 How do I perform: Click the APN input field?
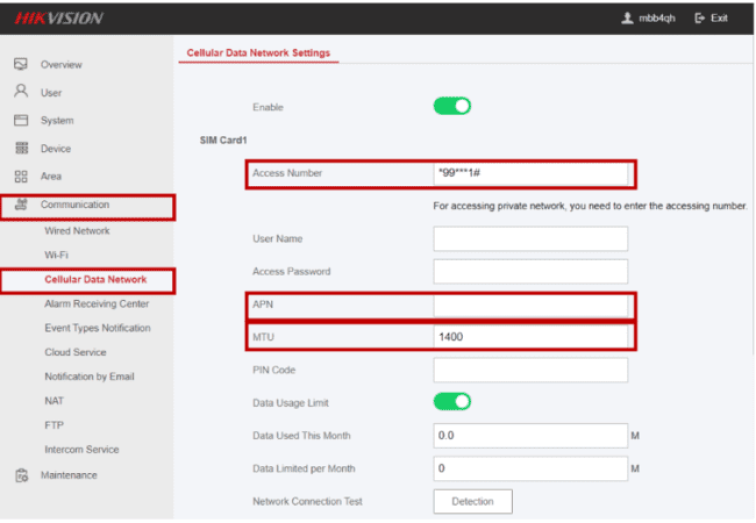point(530,305)
